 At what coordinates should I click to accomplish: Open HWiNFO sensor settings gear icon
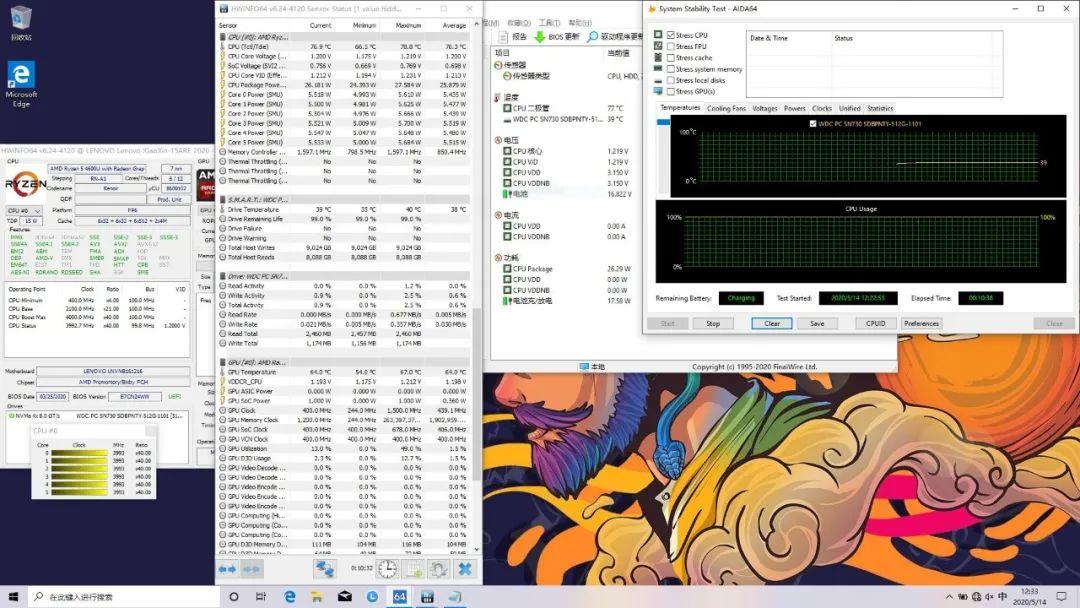tap(439, 569)
